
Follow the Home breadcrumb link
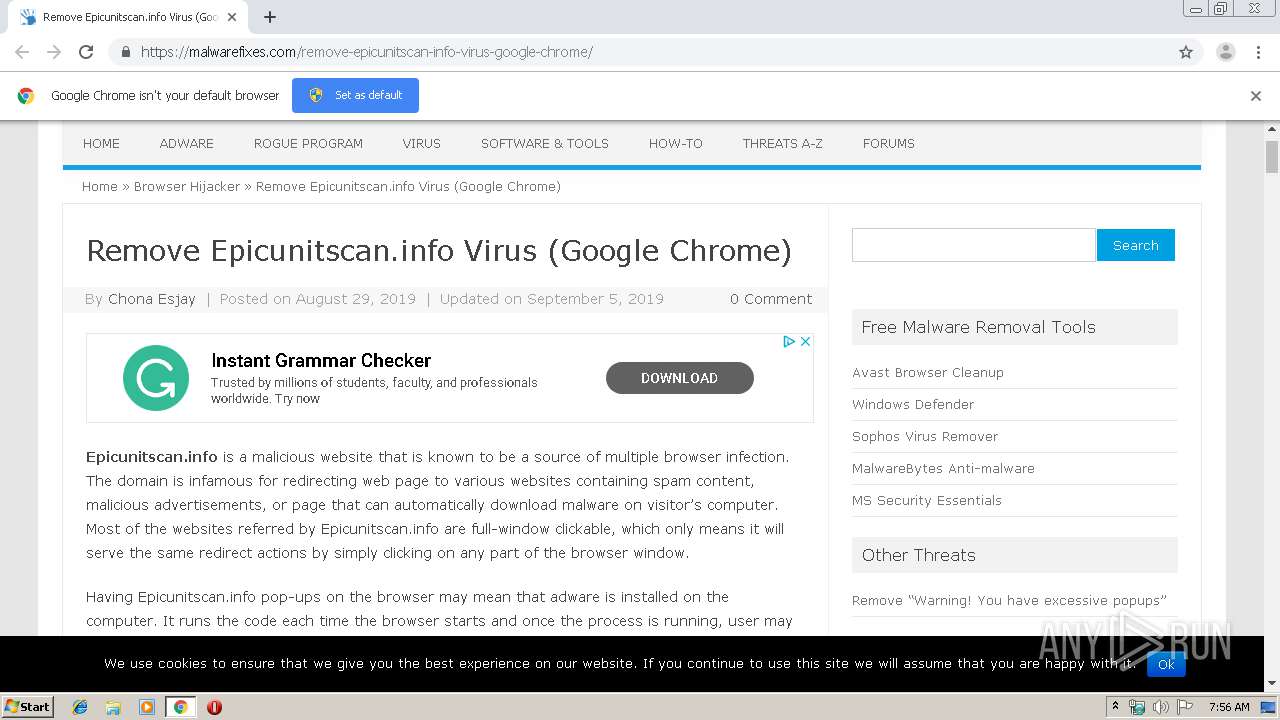[x=99, y=187]
